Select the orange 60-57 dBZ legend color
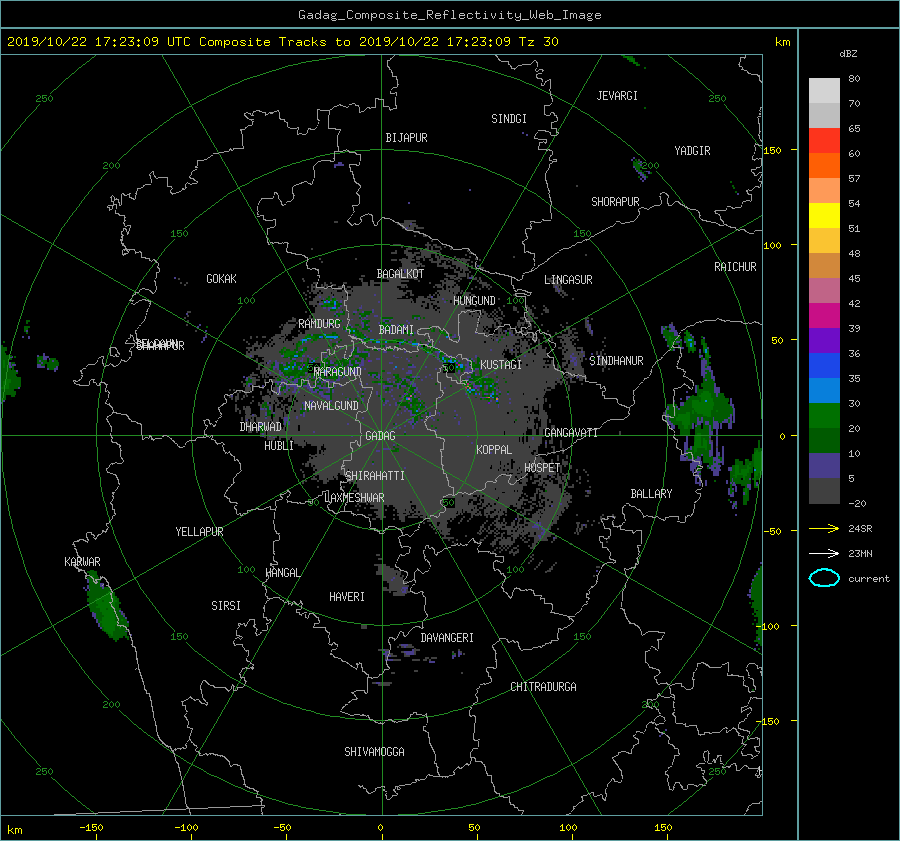Viewport: 900px width, 841px height. (x=824, y=165)
